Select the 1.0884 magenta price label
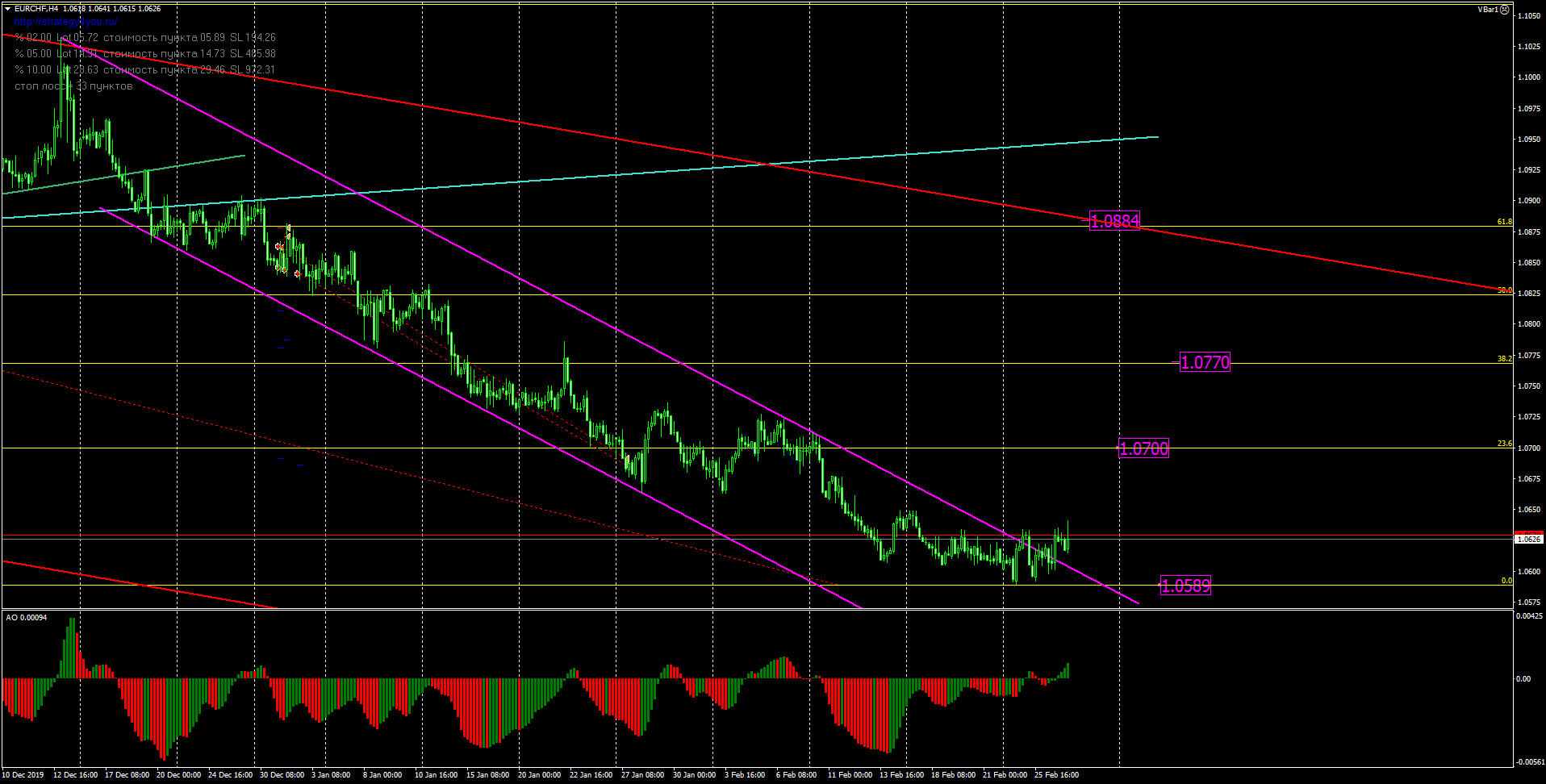 tap(1114, 221)
